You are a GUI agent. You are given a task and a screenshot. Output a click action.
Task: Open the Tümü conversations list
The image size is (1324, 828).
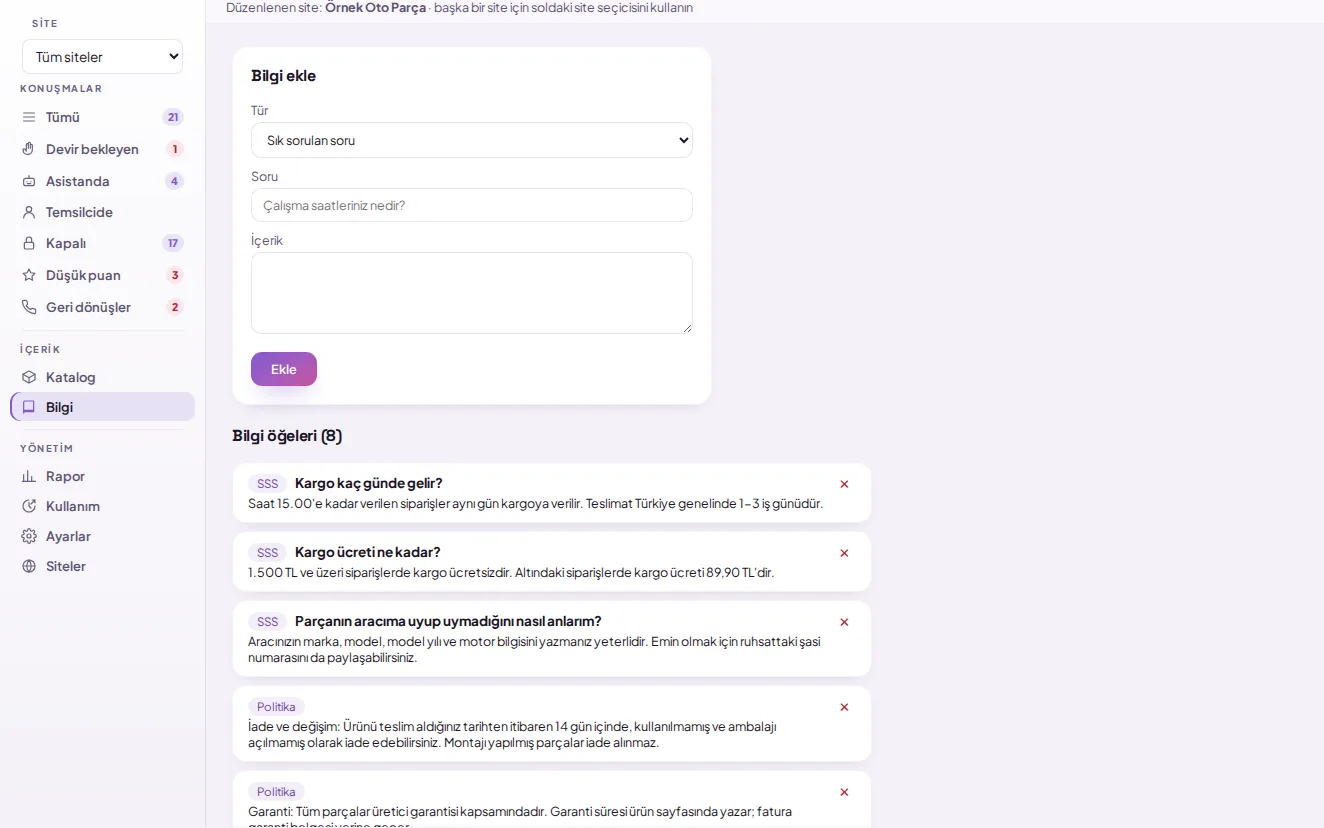(x=102, y=117)
